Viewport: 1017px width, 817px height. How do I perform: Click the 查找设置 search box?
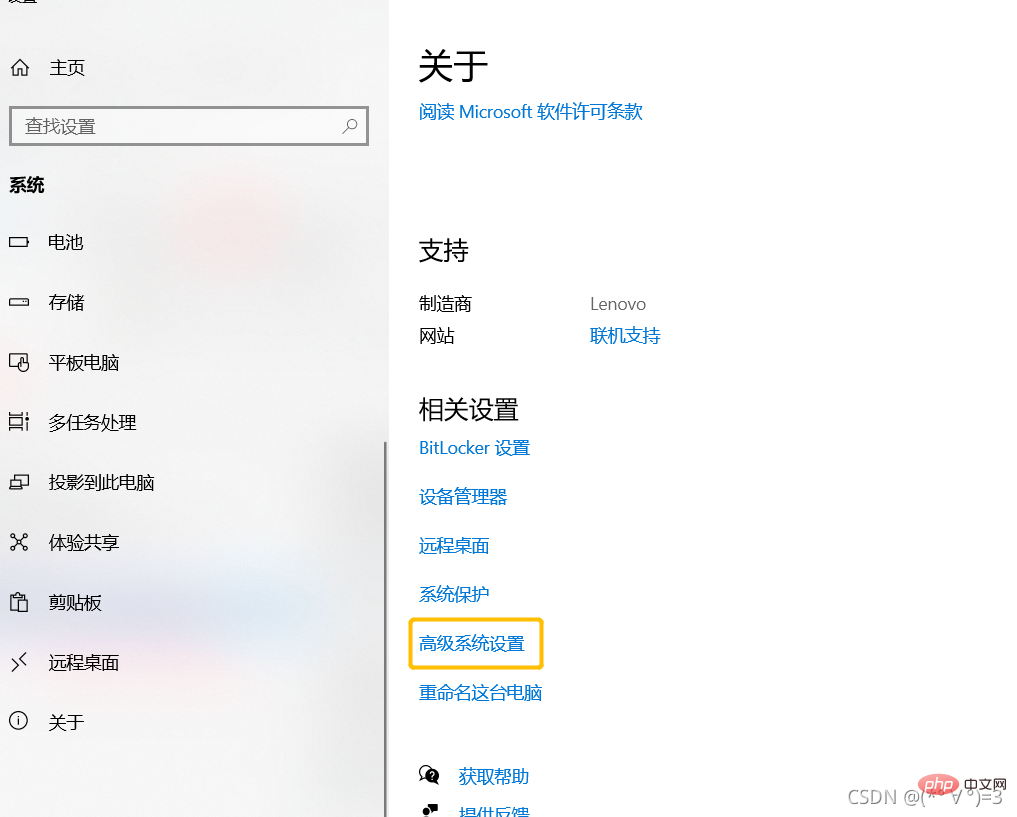tap(189, 126)
